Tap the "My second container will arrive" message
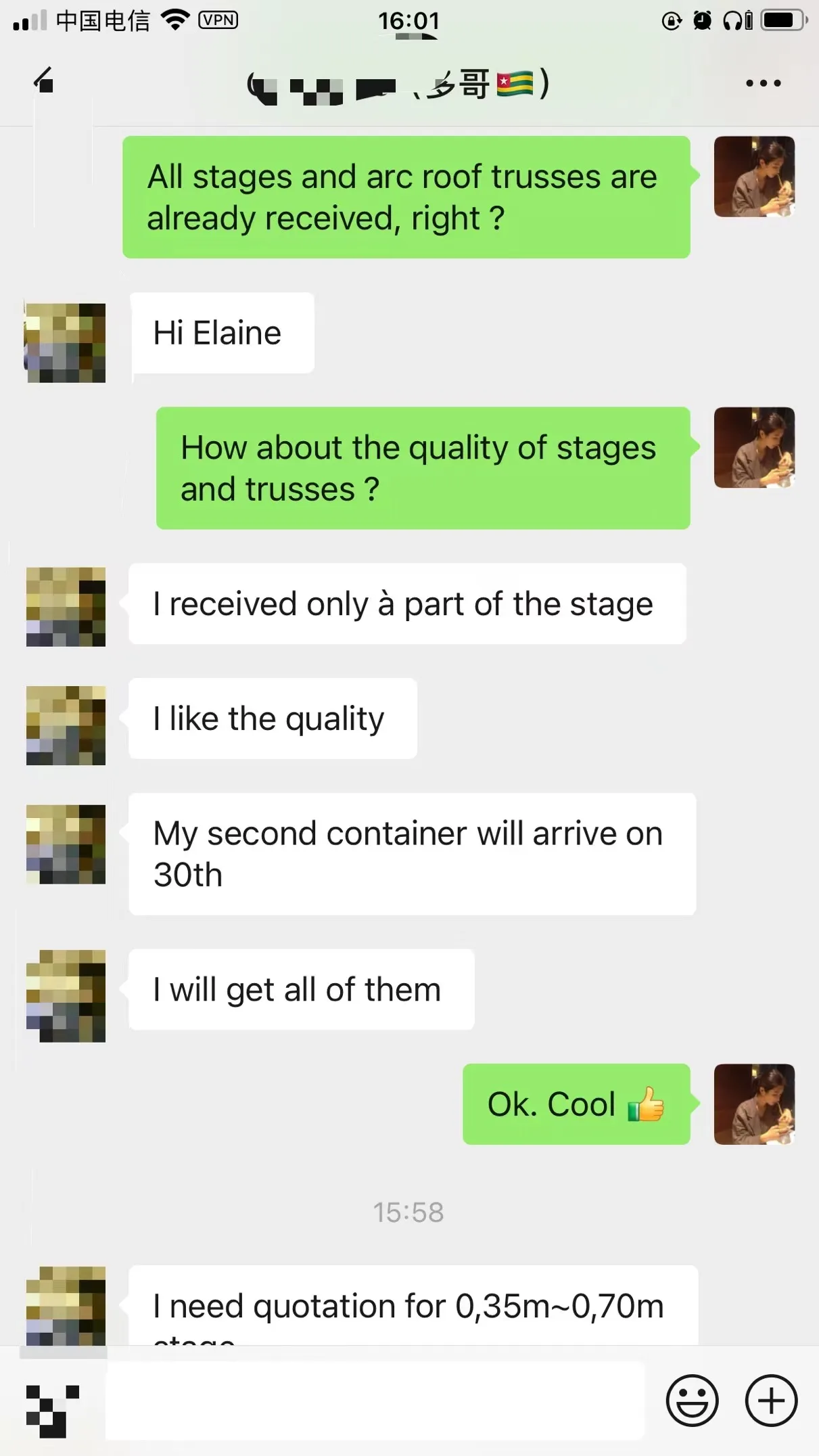This screenshot has width=819, height=1456. pos(412,854)
